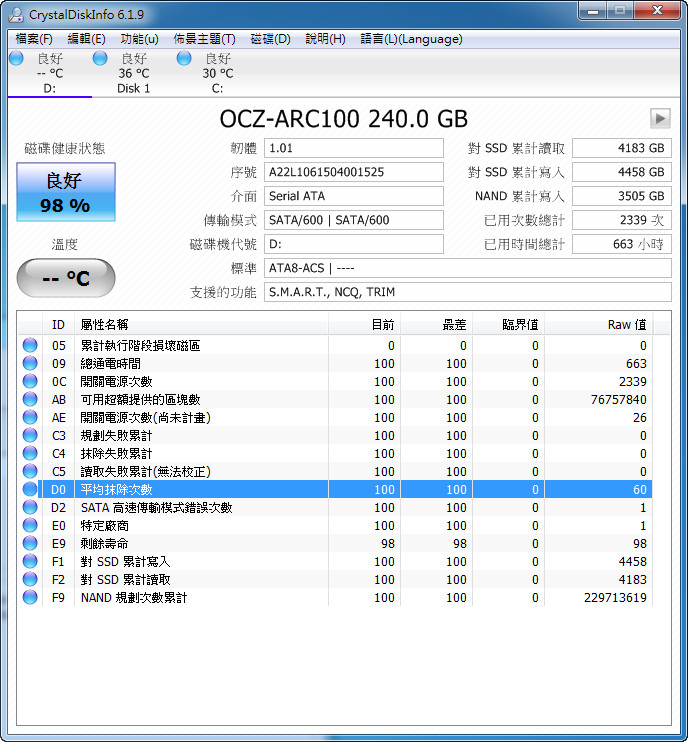Open the 編輯(E) menu
Viewport: 688px width, 742px height.
[87, 39]
